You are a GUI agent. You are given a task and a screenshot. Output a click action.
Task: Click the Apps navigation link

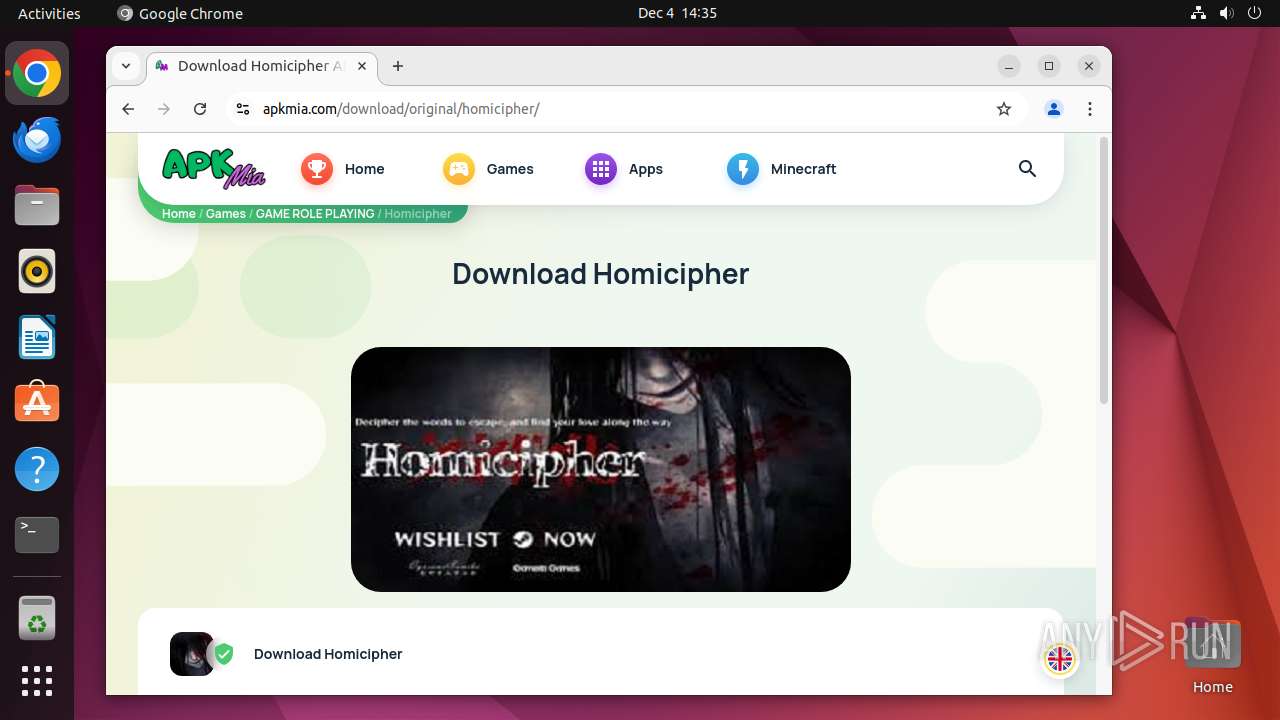click(x=646, y=169)
